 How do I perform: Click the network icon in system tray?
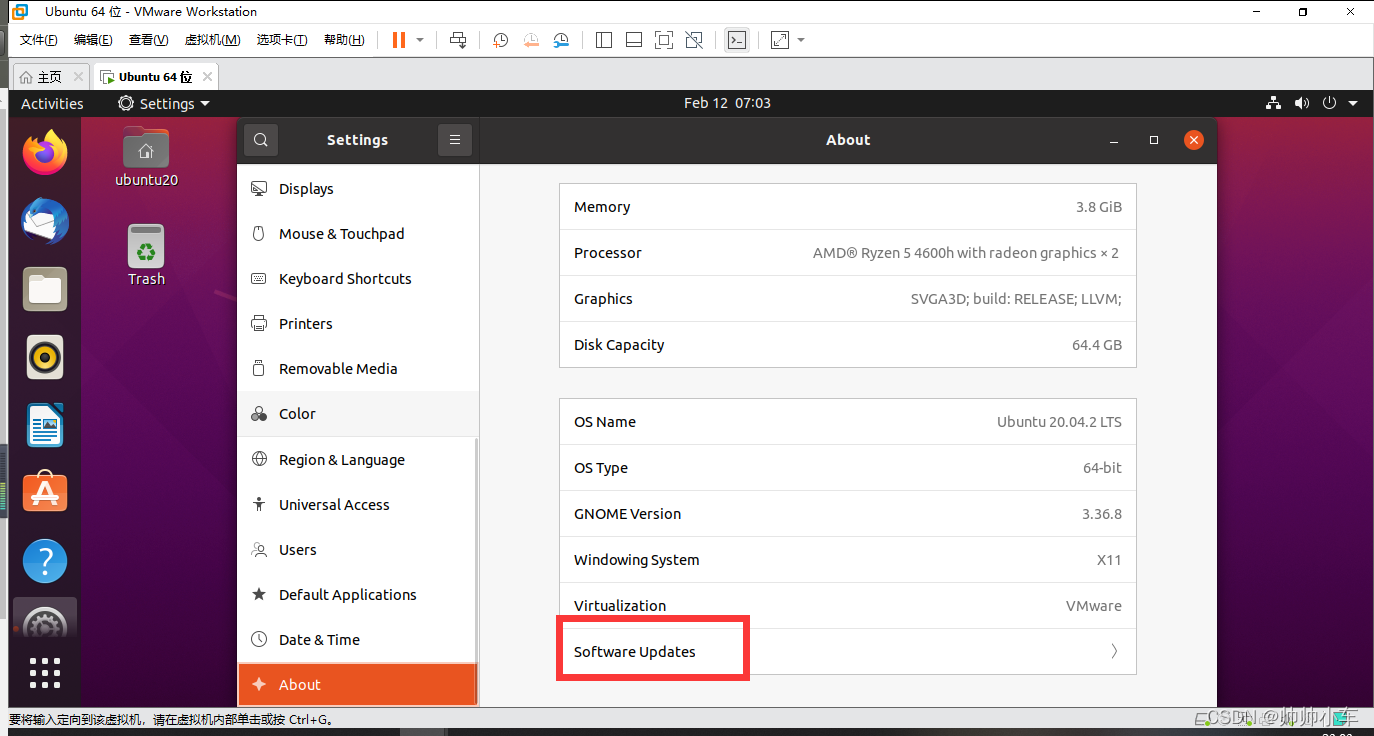1273,103
